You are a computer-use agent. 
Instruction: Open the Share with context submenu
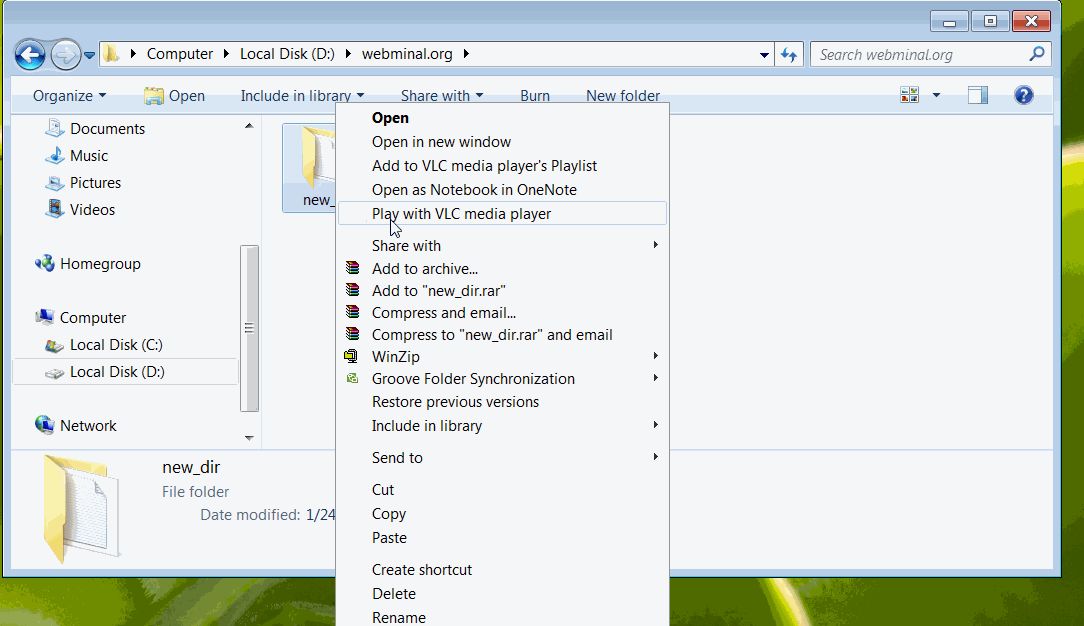pos(503,245)
